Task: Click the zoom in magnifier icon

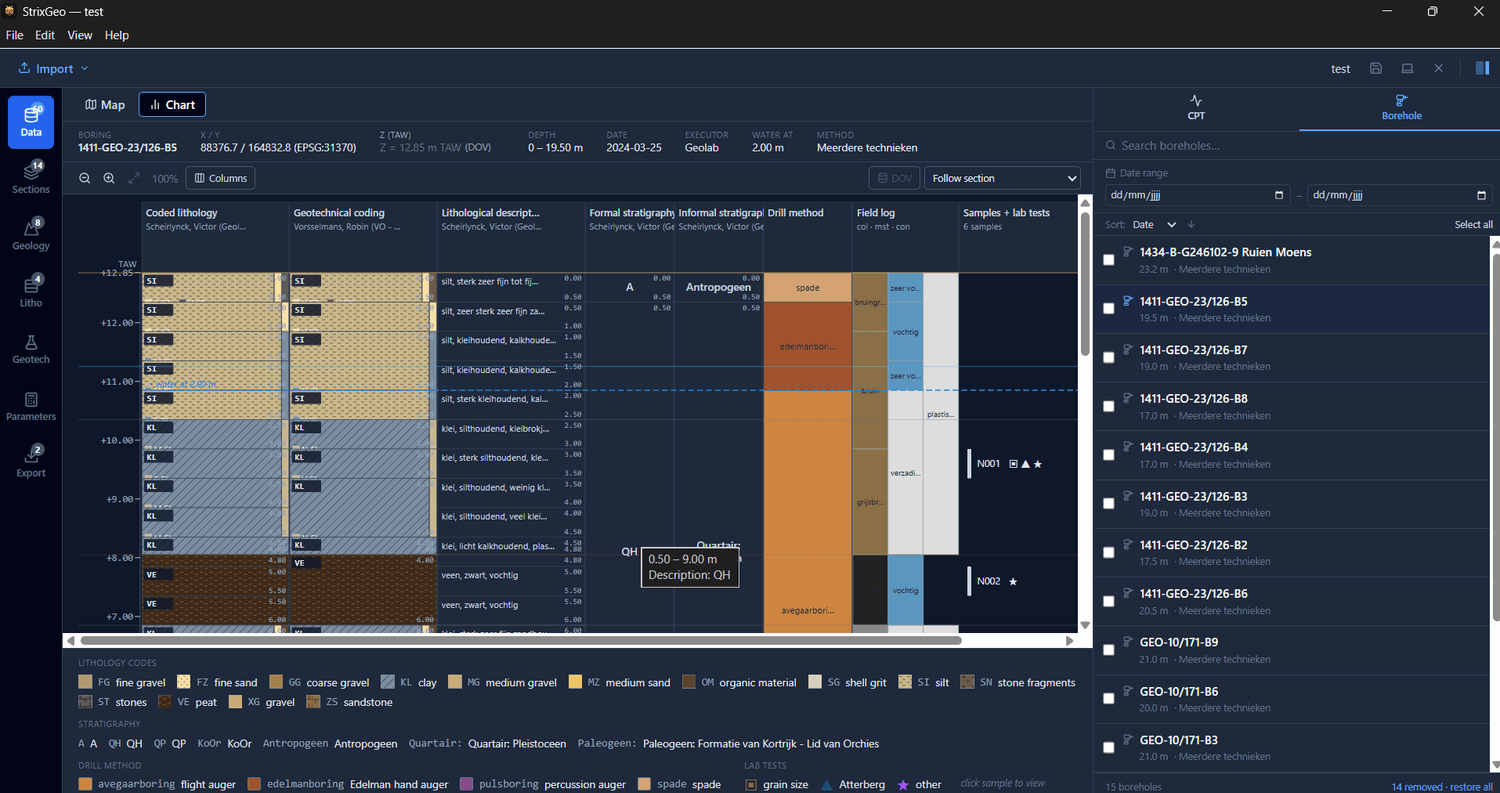Action: (109, 178)
